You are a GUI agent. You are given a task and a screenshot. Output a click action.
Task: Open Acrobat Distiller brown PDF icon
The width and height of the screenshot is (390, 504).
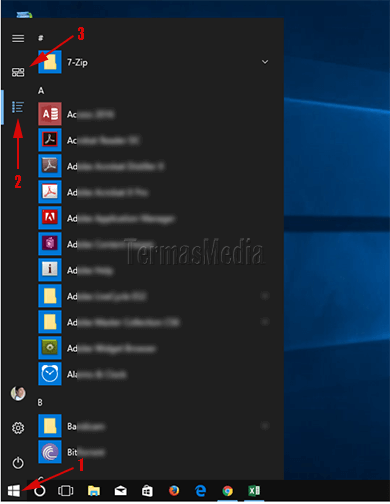pos(50,166)
